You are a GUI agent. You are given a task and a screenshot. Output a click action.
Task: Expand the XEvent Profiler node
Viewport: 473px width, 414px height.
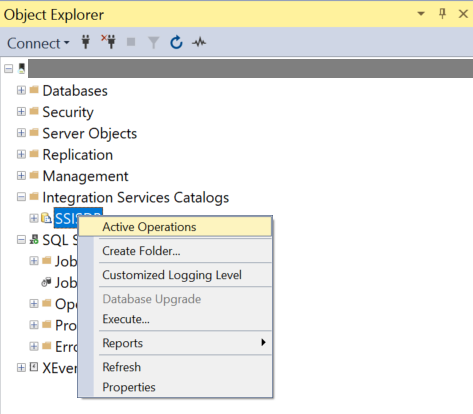(x=21, y=368)
